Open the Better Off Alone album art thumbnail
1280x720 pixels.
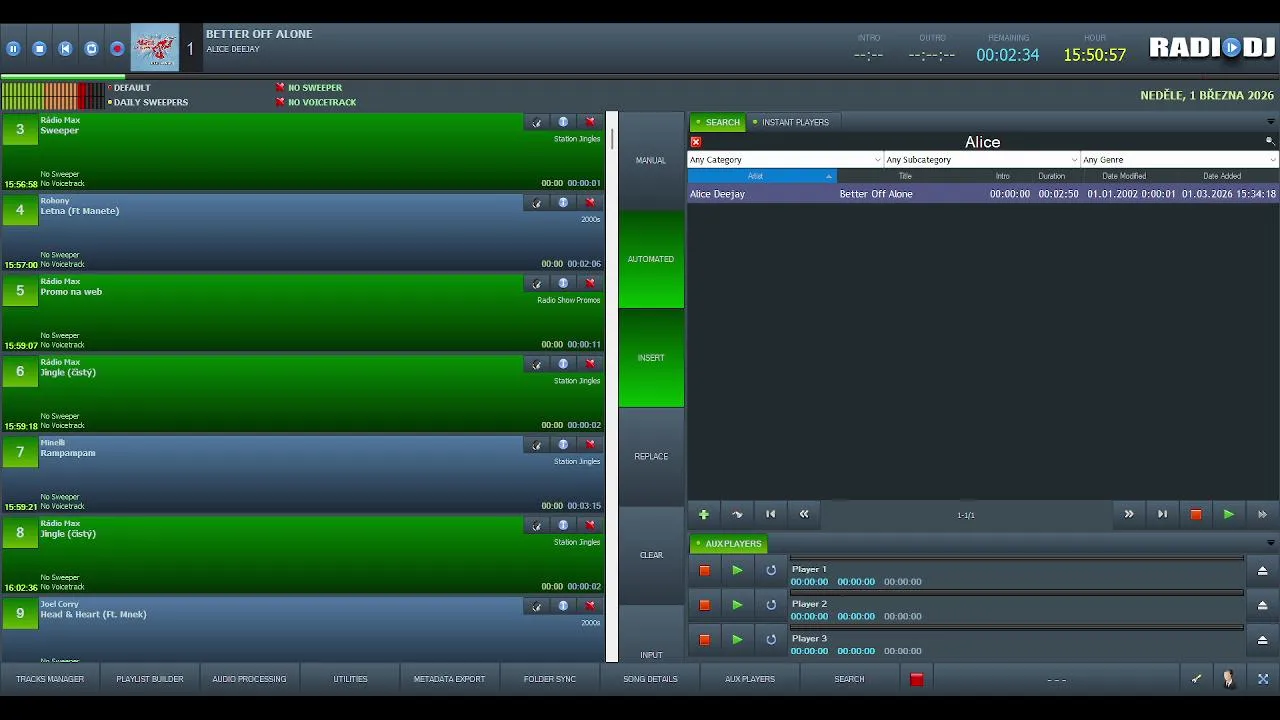(x=155, y=47)
